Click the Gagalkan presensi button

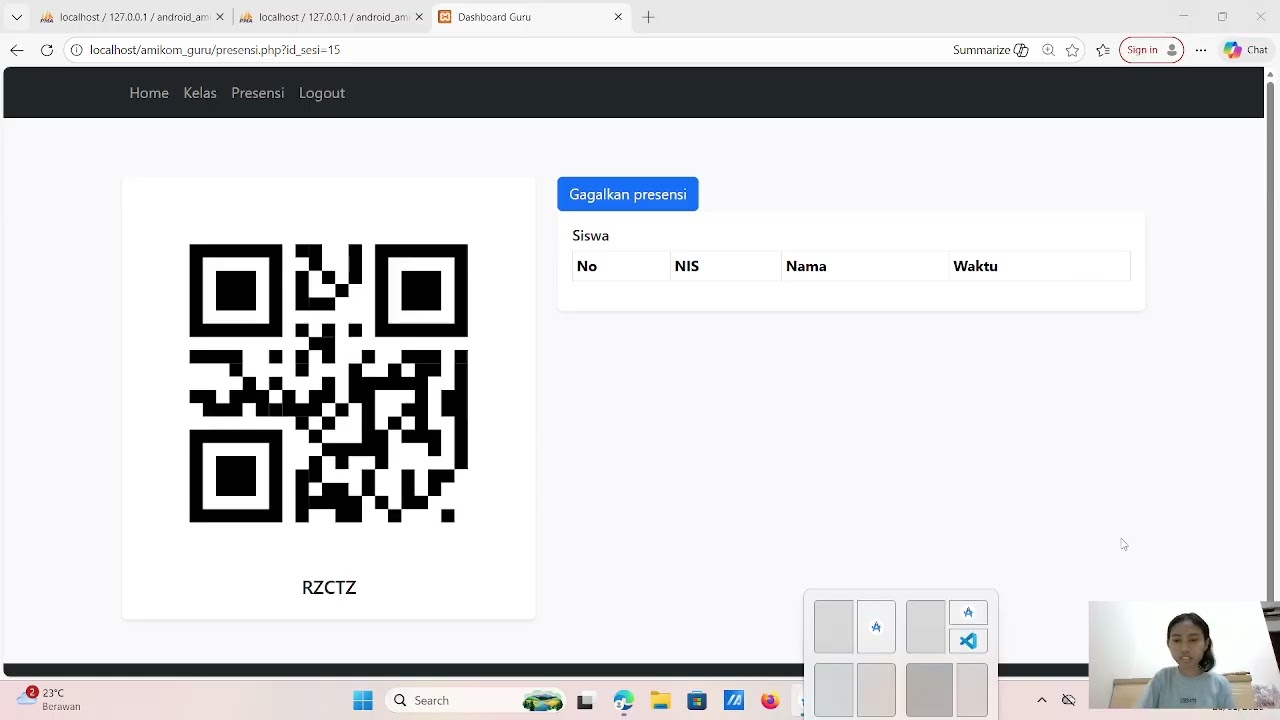(628, 194)
